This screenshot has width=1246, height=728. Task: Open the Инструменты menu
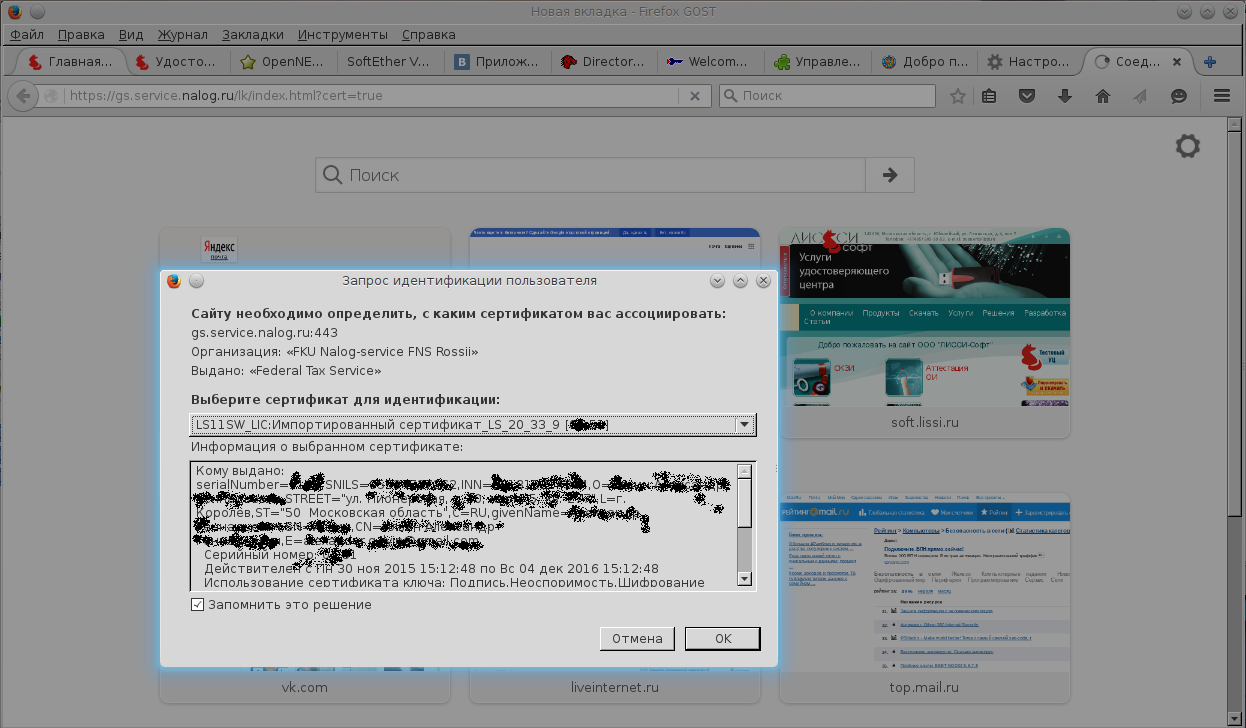(343, 34)
